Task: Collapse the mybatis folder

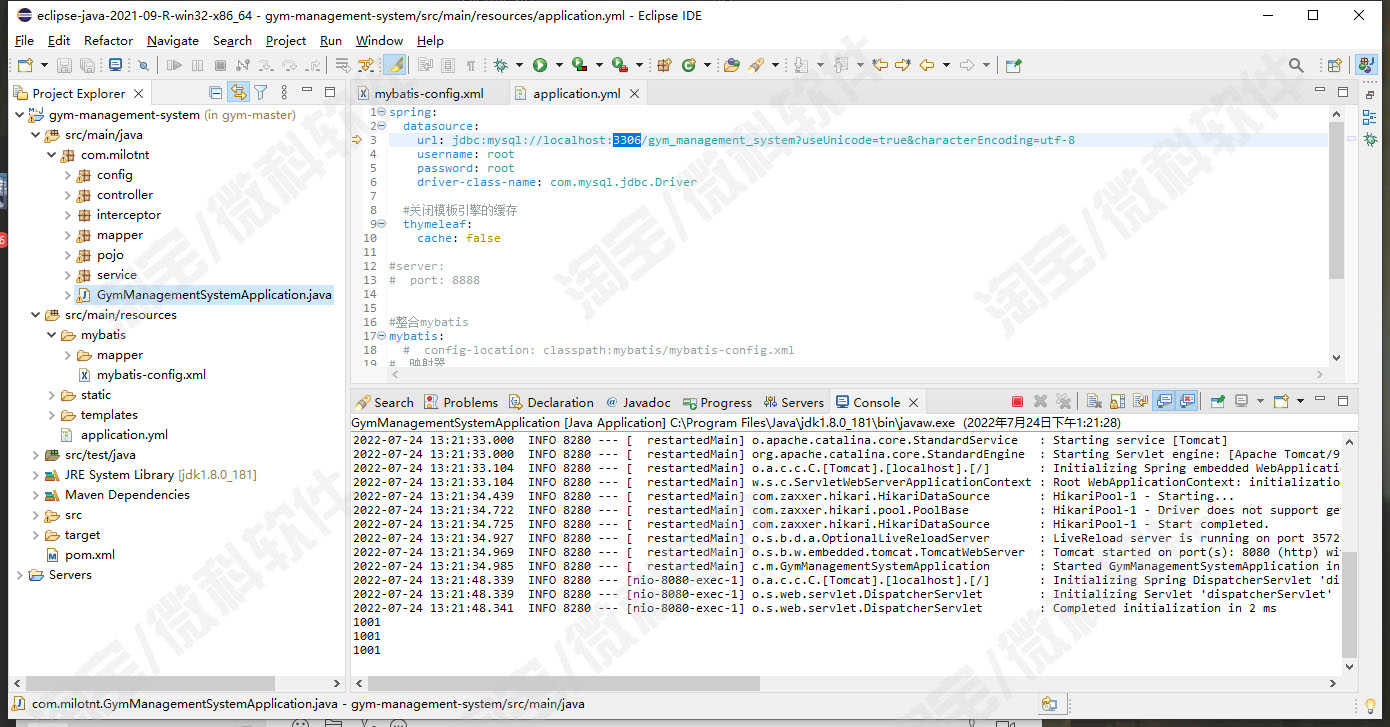Action: (x=51, y=335)
